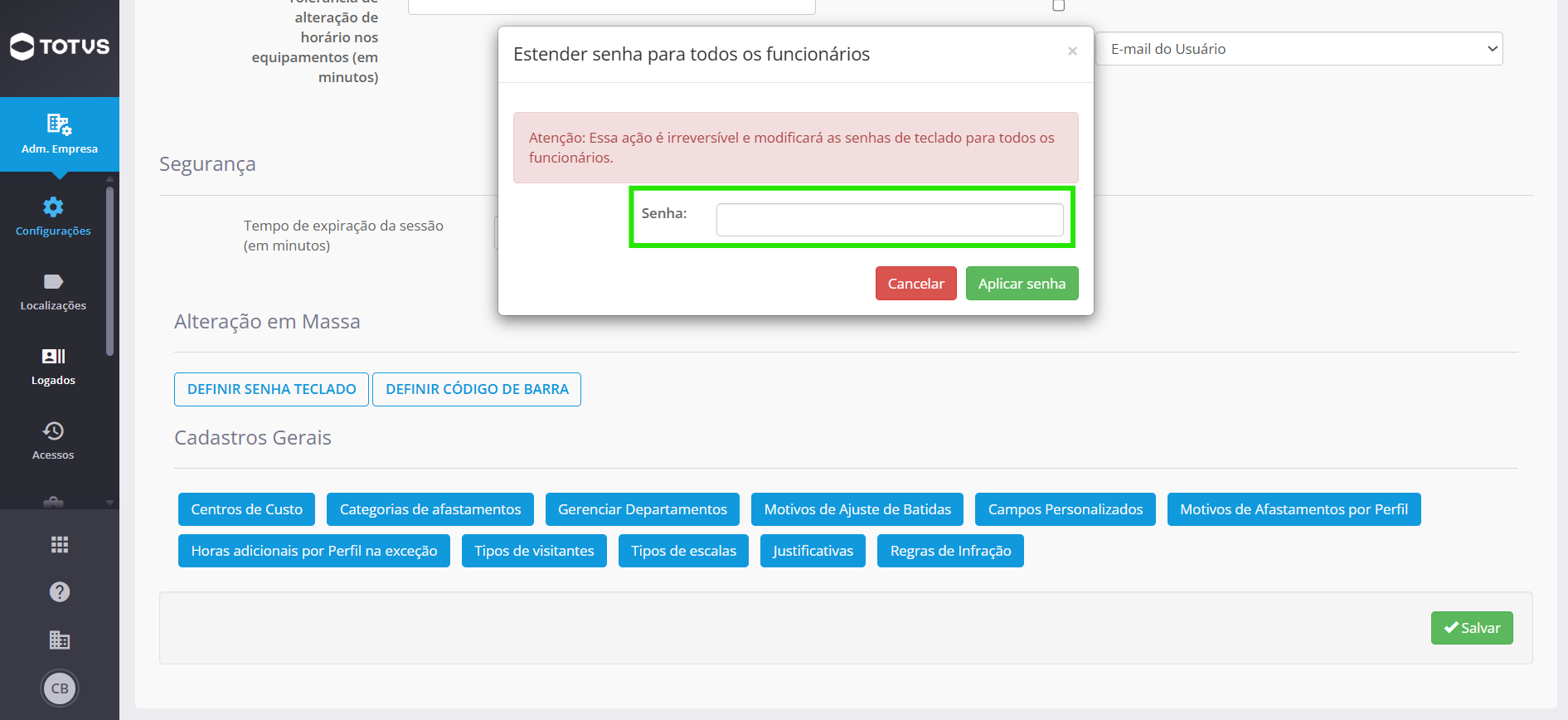Image resolution: width=1568 pixels, height=720 pixels.
Task: Open Categorias de afastamentos
Action: click(x=430, y=509)
